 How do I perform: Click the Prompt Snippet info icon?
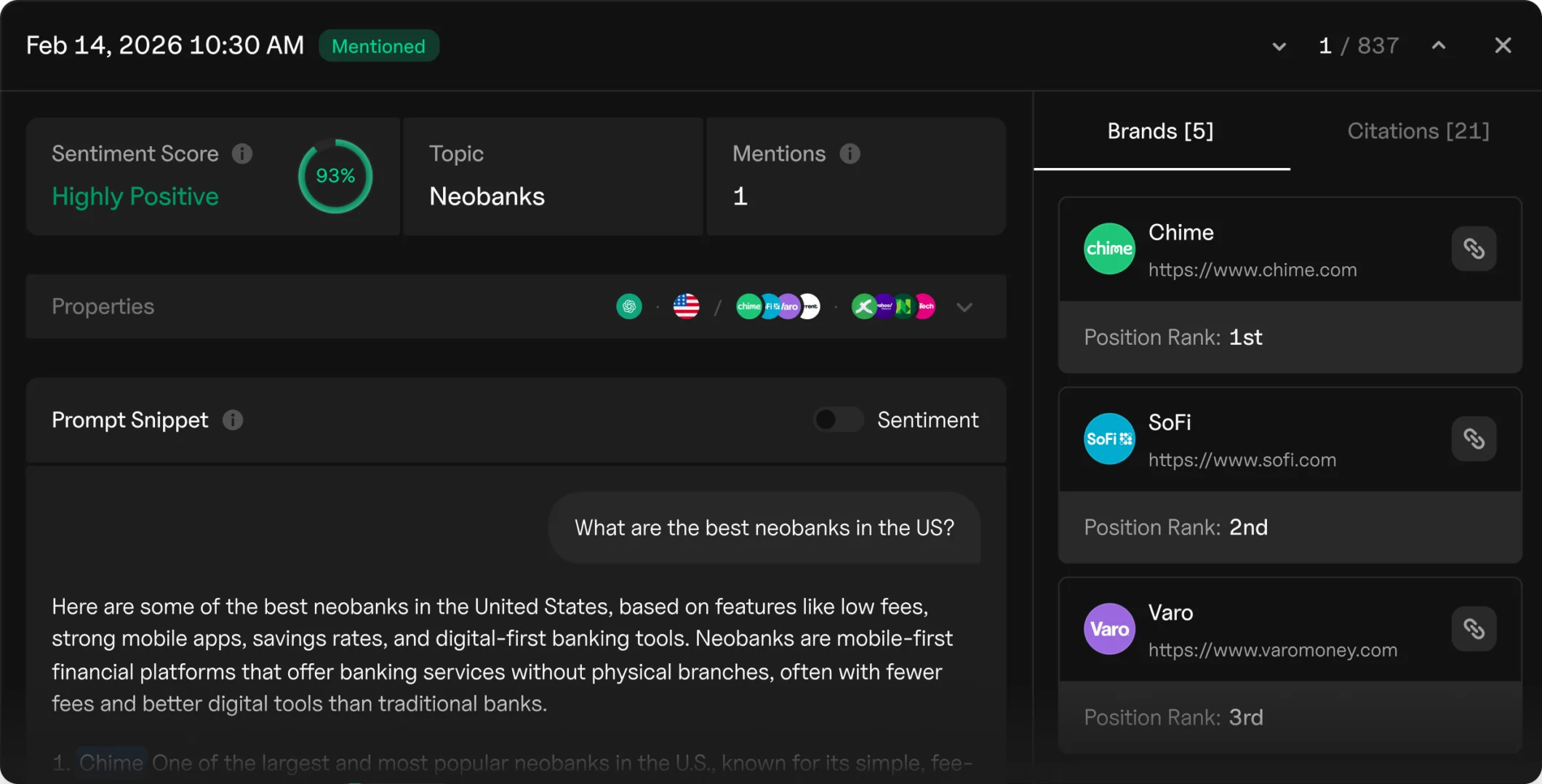[233, 420]
